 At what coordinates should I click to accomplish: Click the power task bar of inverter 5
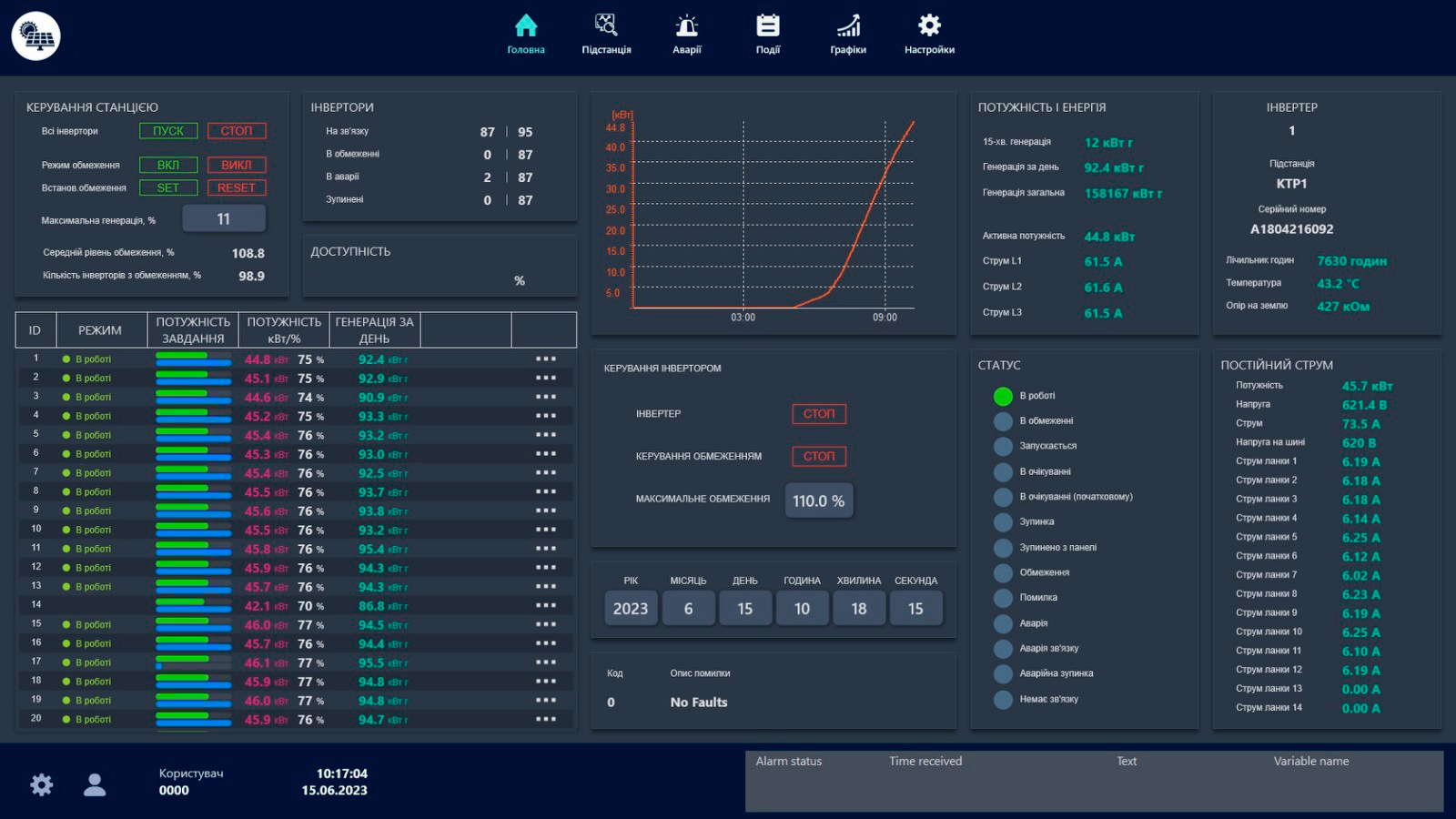(193, 435)
